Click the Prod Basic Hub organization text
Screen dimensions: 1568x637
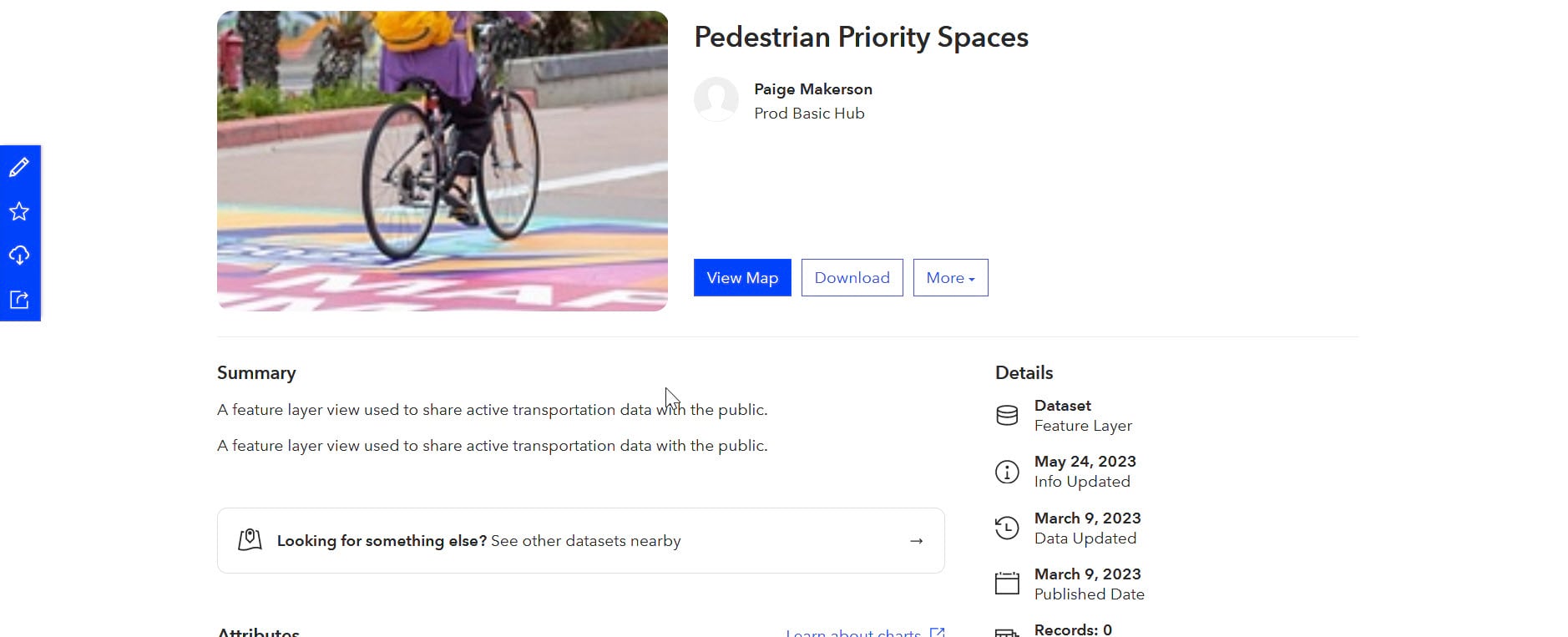tap(809, 114)
